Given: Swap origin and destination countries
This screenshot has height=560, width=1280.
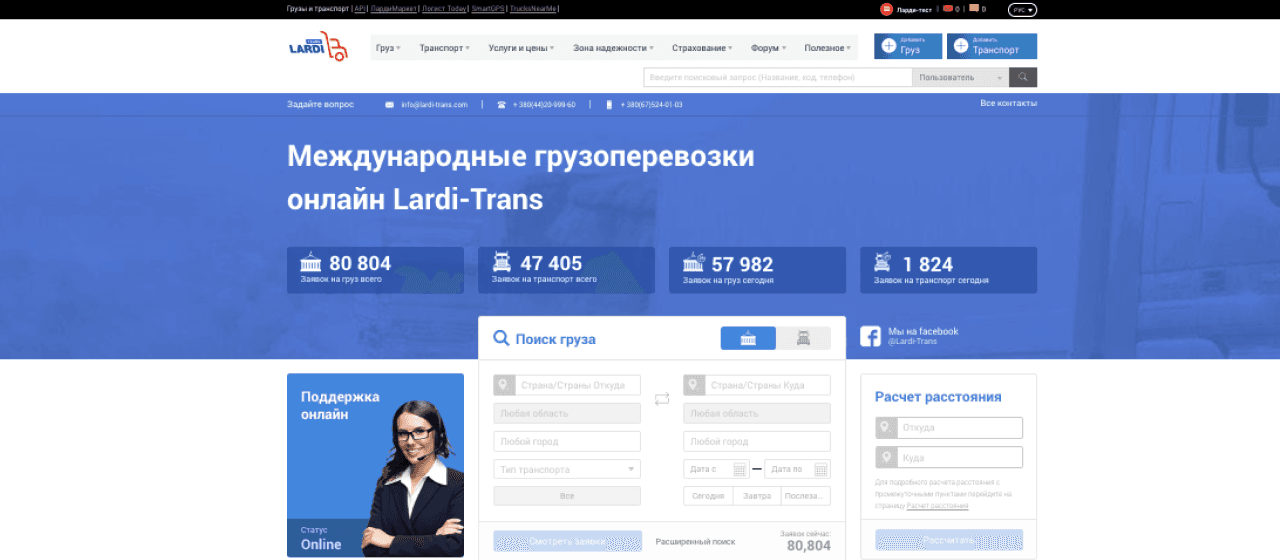Looking at the screenshot, I should 662,399.
